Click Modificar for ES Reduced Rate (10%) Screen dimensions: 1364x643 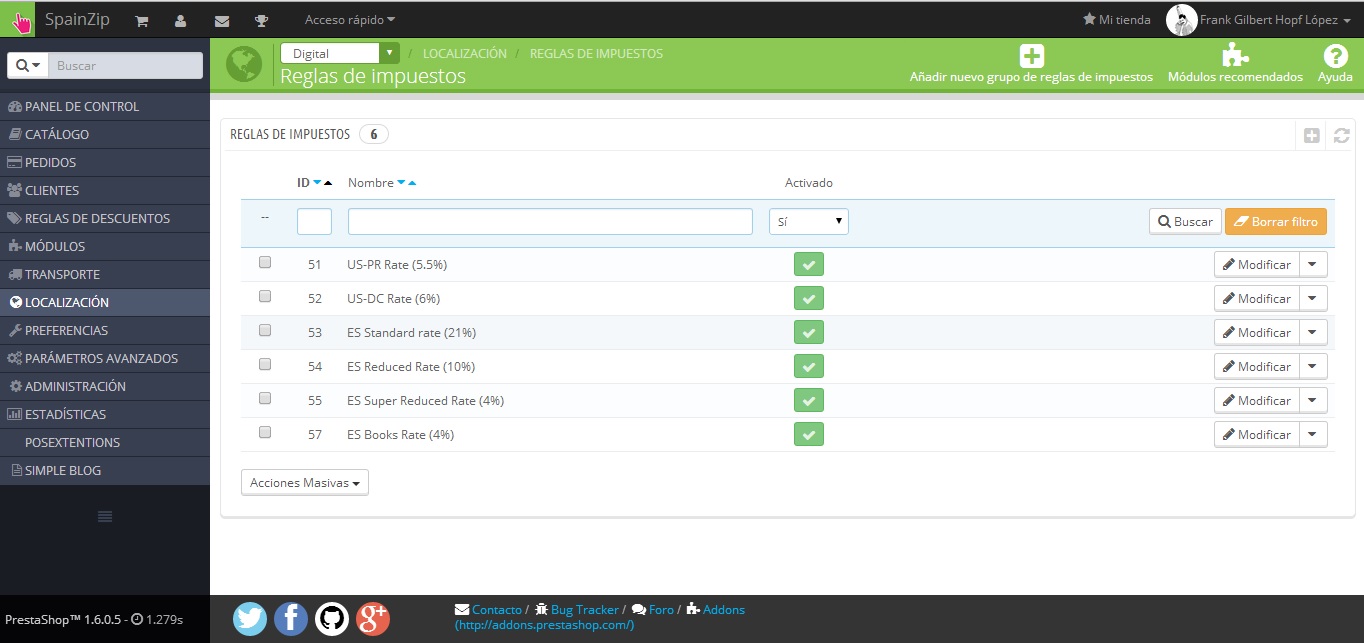(x=1256, y=367)
